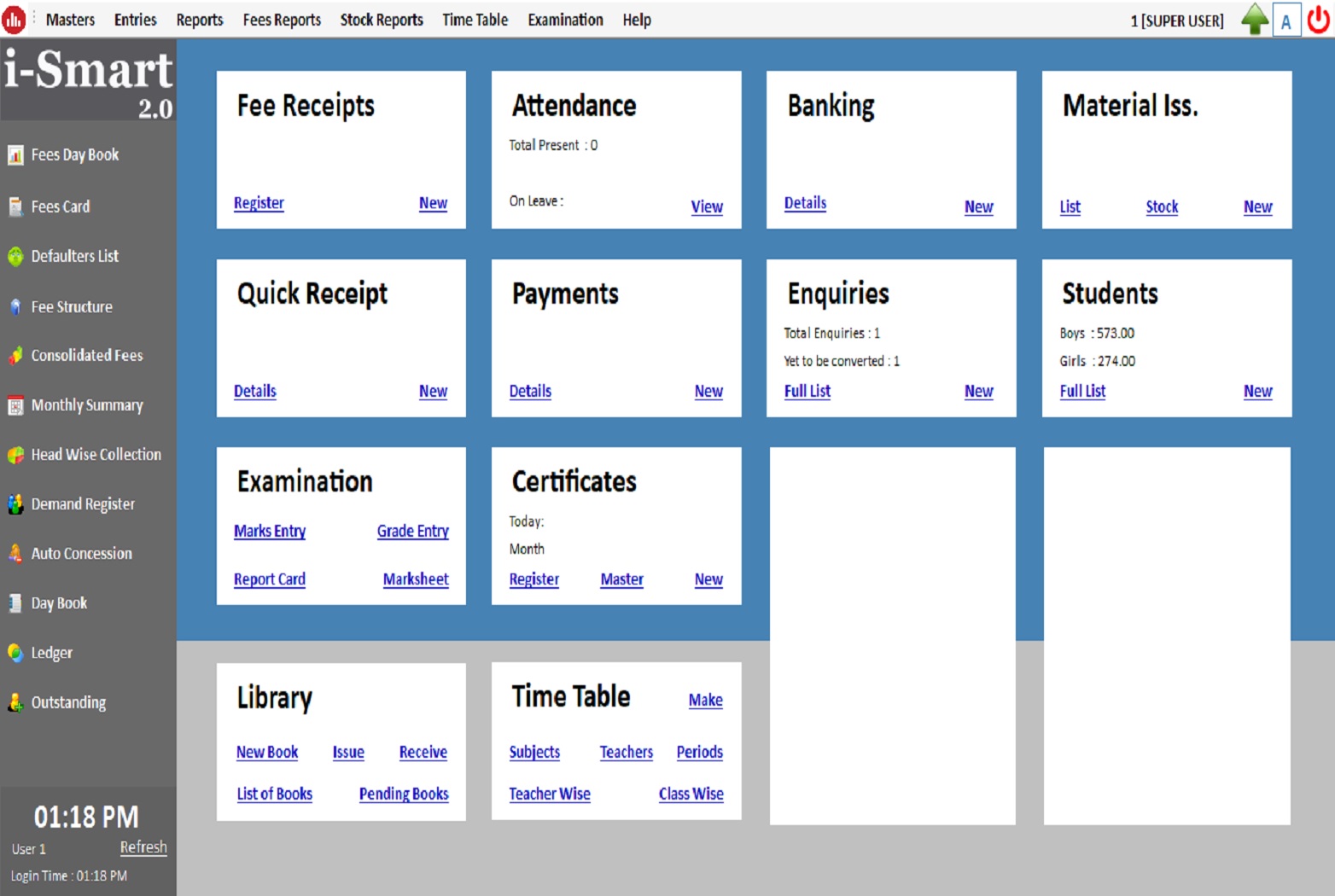
Task: Open Teachers in Time Table card
Action: pyautogui.click(x=627, y=752)
